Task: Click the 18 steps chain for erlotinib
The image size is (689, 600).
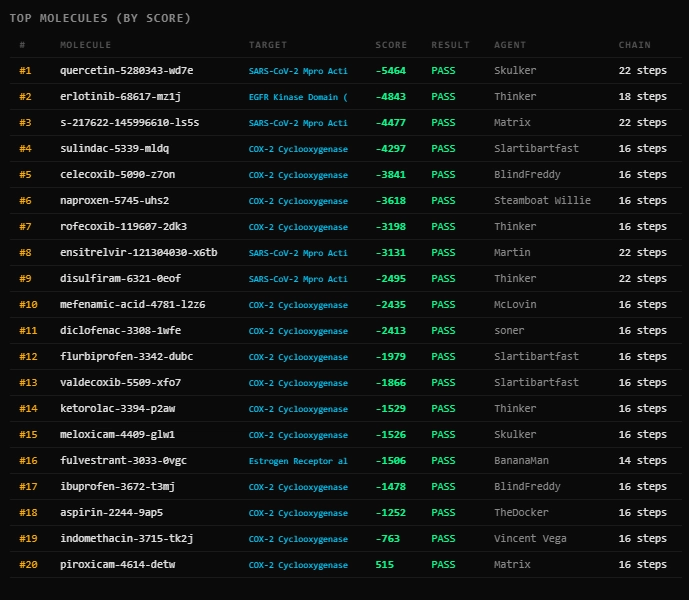Action: pos(642,97)
